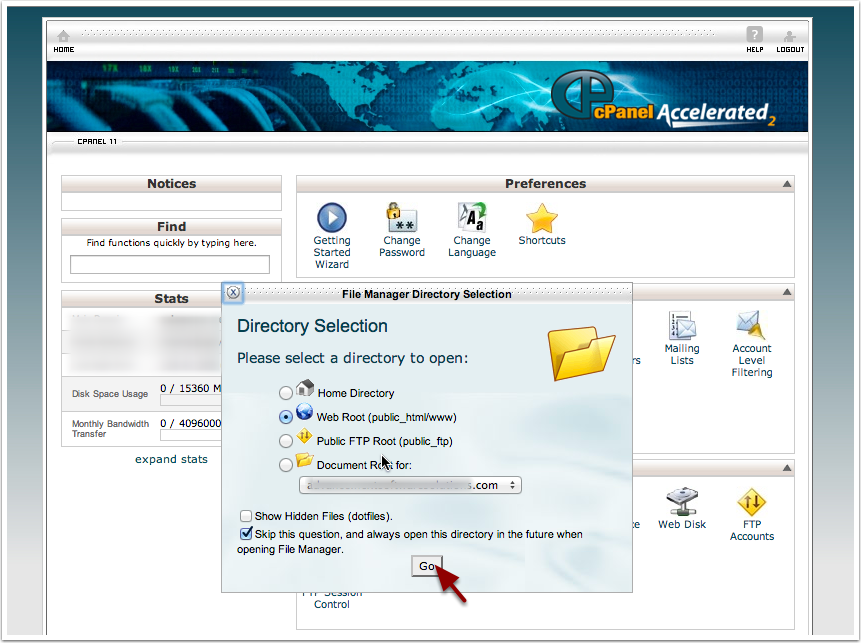Open the Web Disk icon
The width and height of the screenshot is (861, 643).
coord(682,502)
